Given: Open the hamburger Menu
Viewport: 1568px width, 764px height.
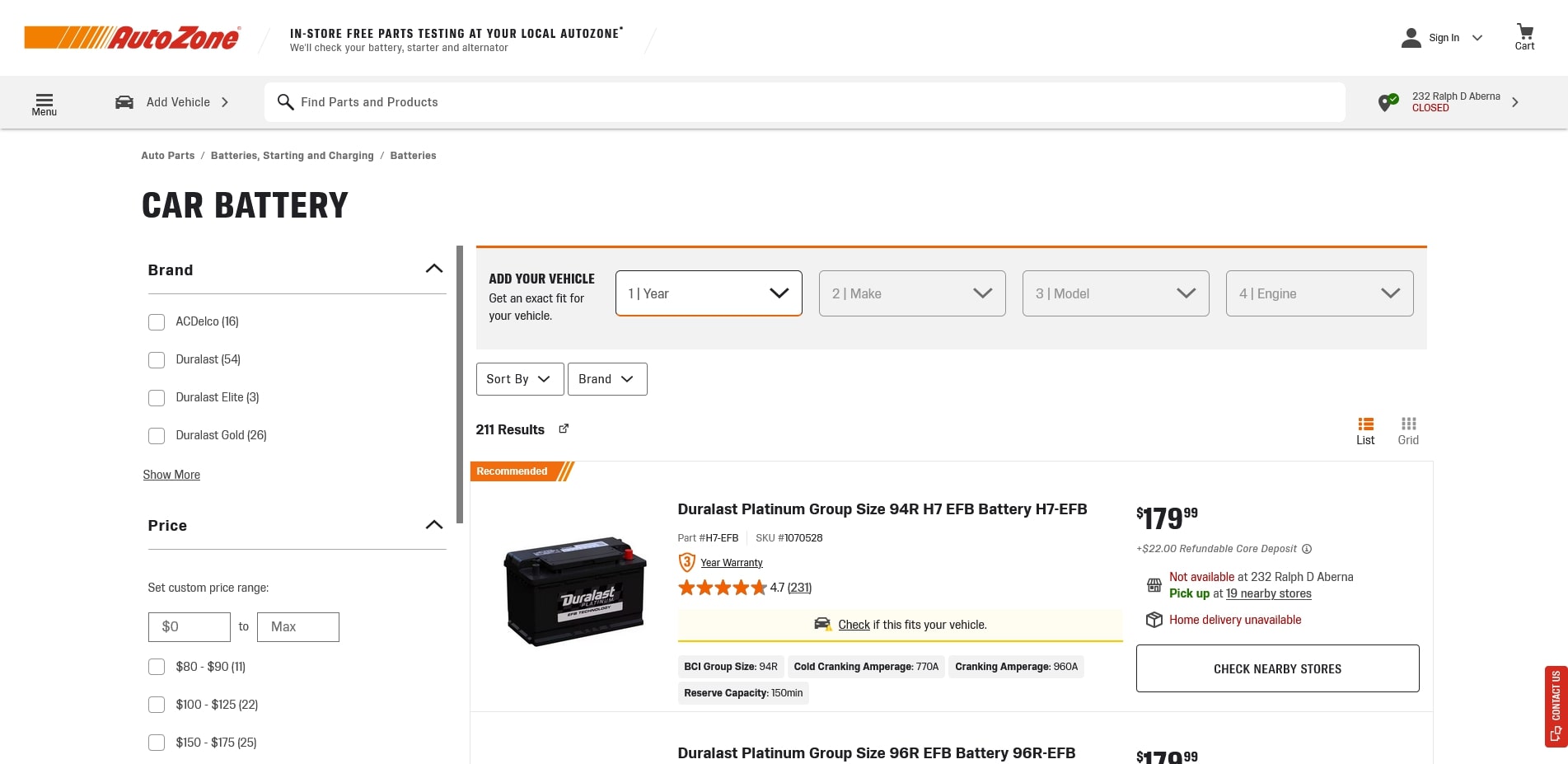Looking at the screenshot, I should 44,101.
